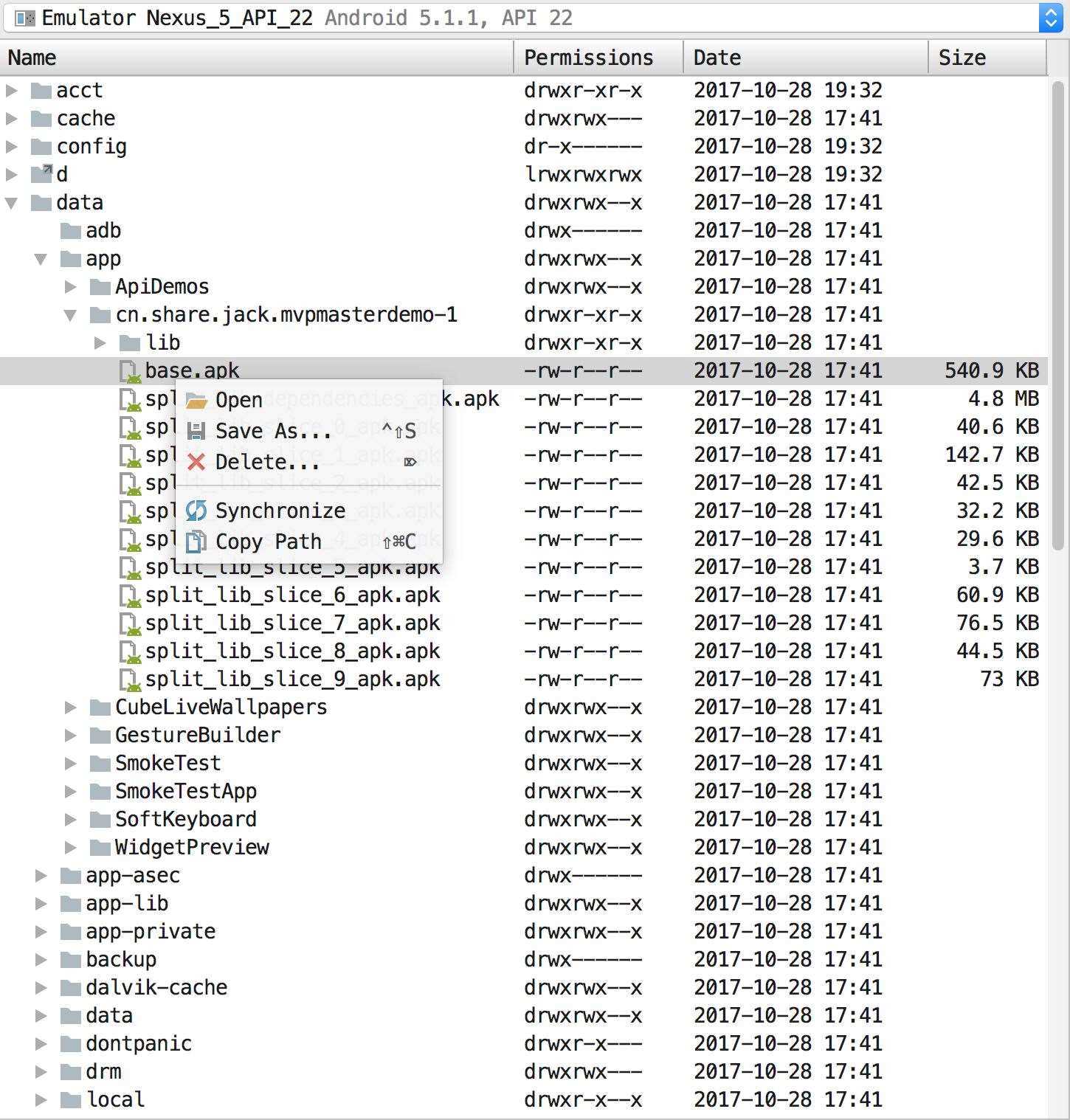1070x1120 pixels.
Task: Click the Save As floppy disk icon
Action: [x=196, y=431]
